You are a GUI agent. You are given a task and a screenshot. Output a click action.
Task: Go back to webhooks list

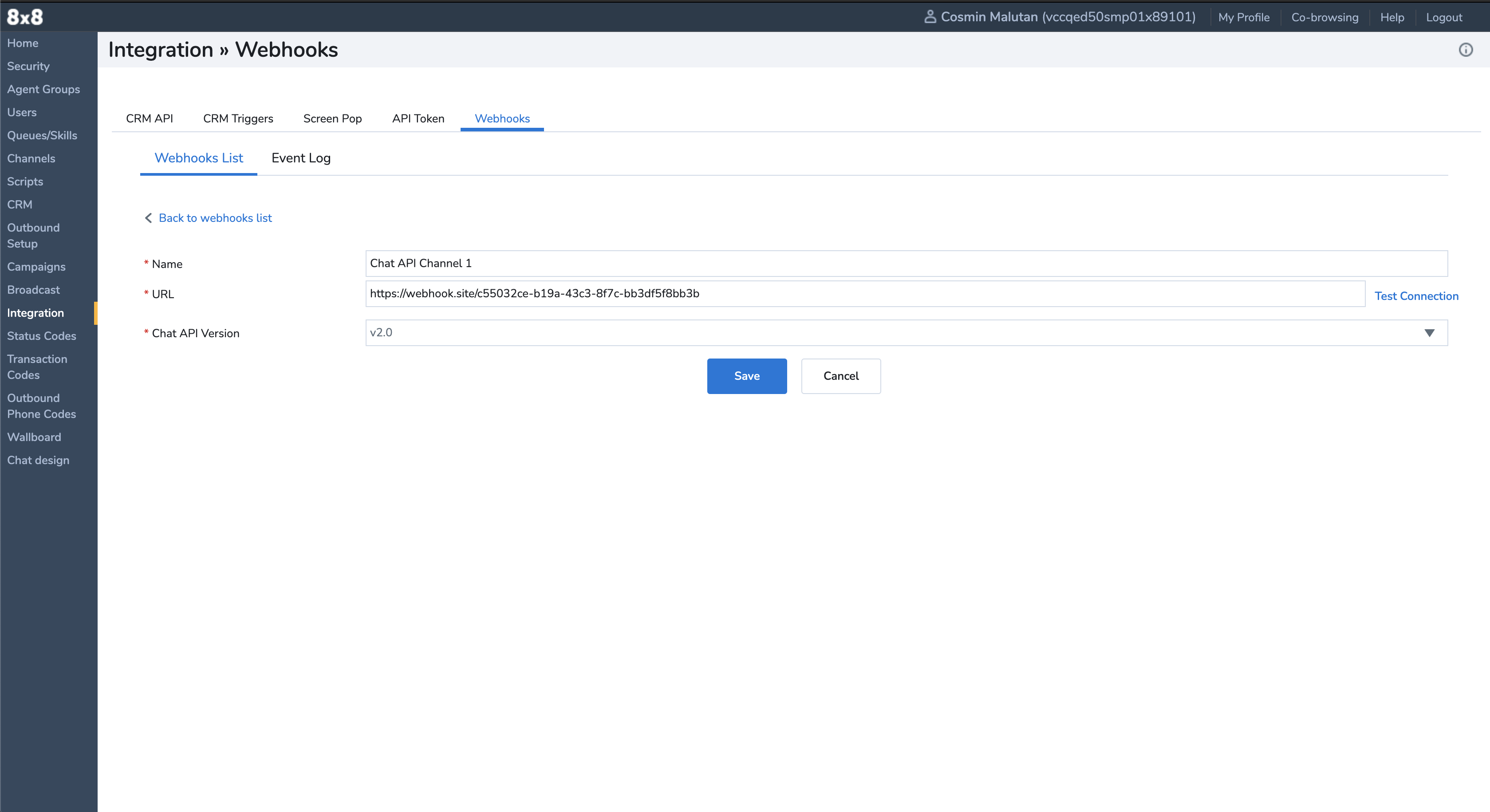click(215, 218)
